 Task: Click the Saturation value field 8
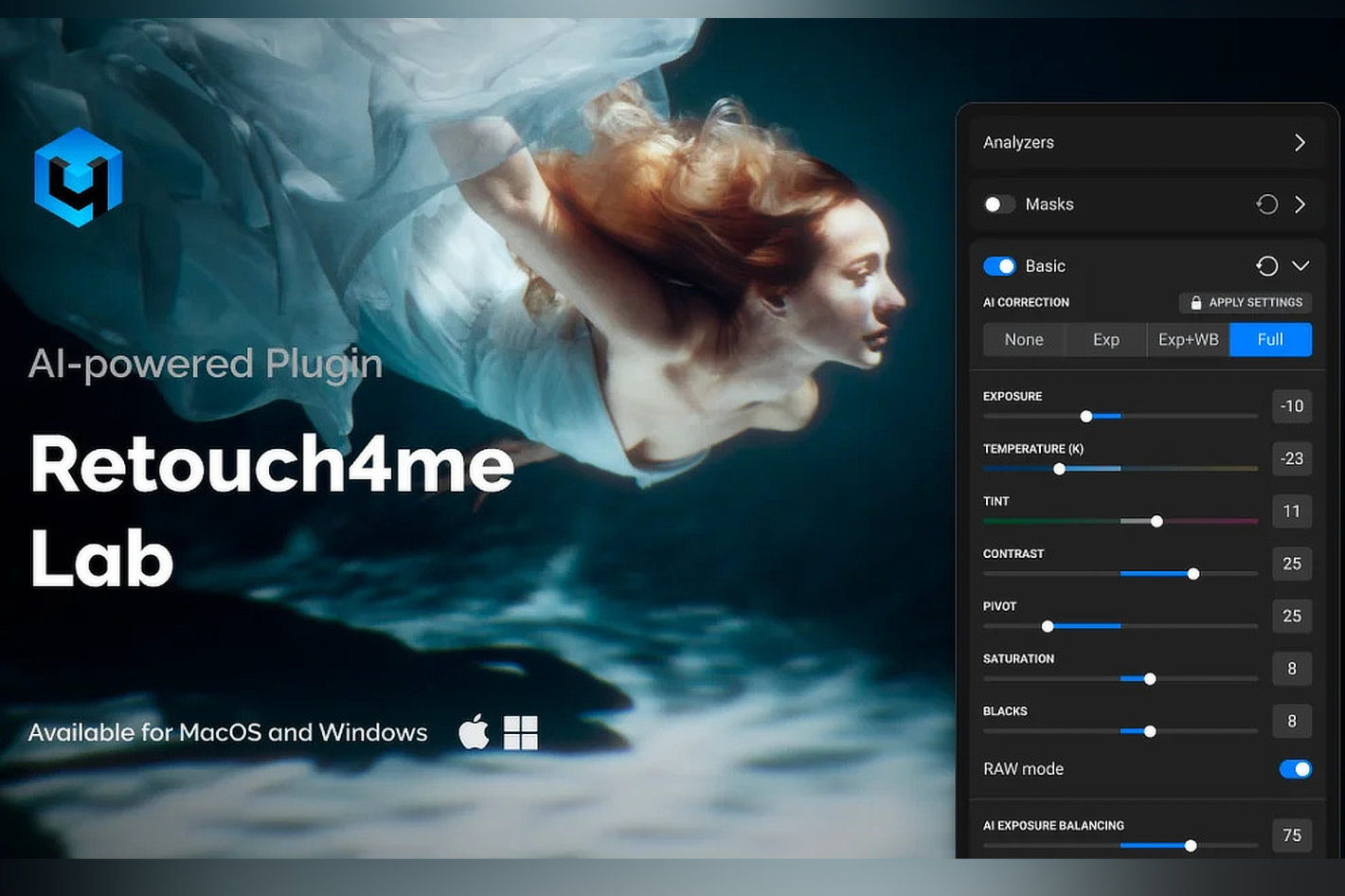(1292, 669)
